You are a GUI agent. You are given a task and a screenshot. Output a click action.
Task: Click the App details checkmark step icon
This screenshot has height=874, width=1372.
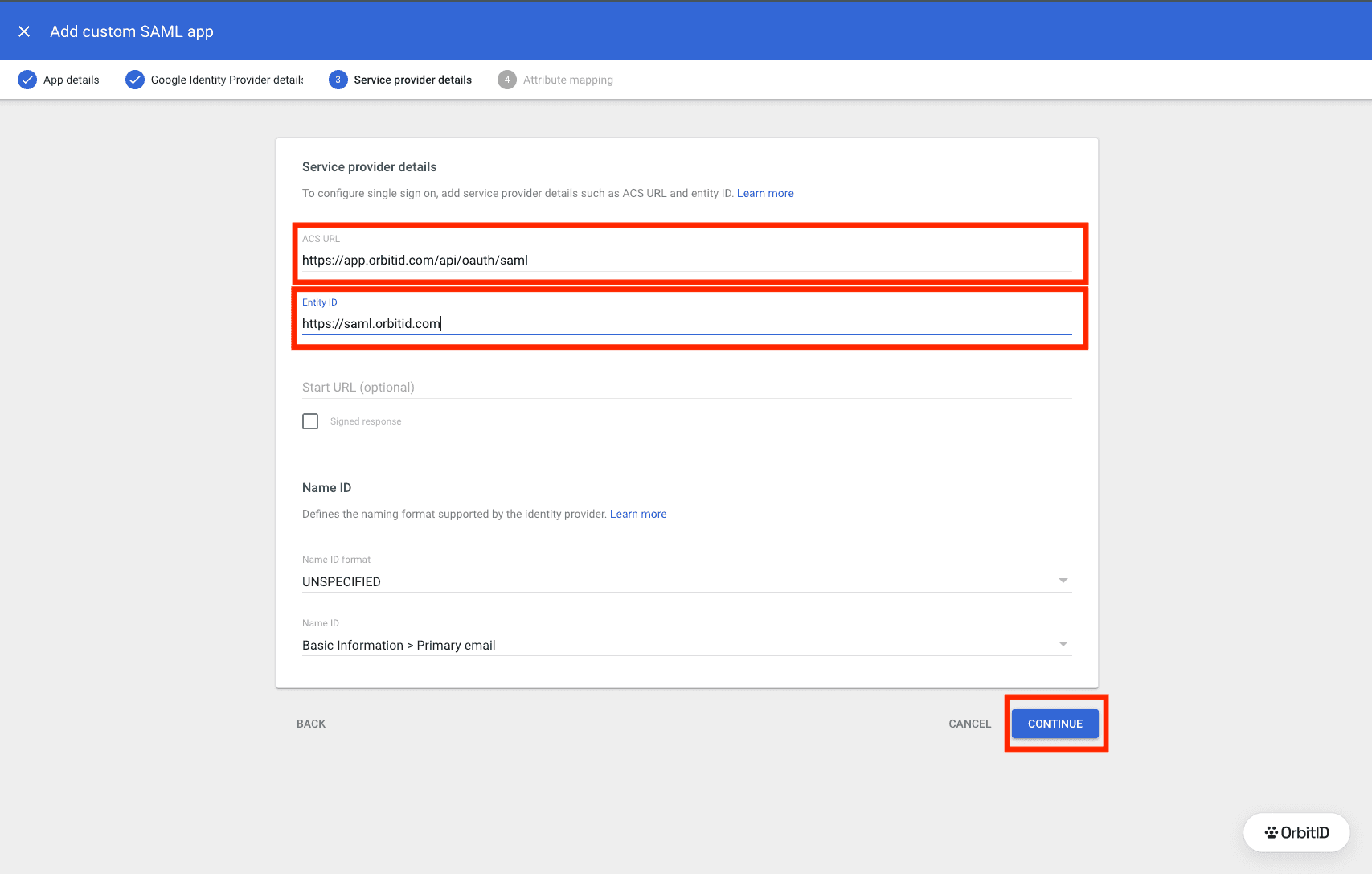click(x=27, y=80)
